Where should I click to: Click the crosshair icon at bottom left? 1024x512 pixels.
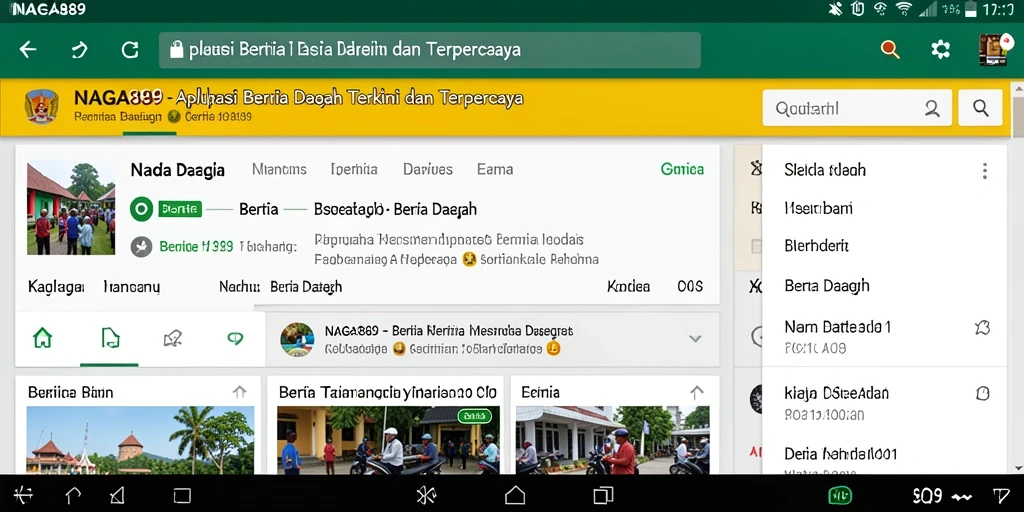(23, 495)
